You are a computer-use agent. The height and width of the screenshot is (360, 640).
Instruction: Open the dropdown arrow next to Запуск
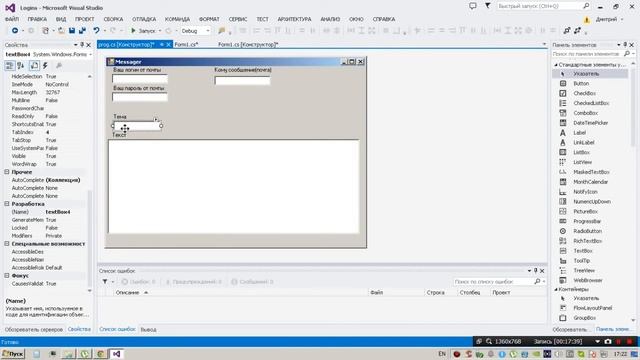[x=160, y=31]
